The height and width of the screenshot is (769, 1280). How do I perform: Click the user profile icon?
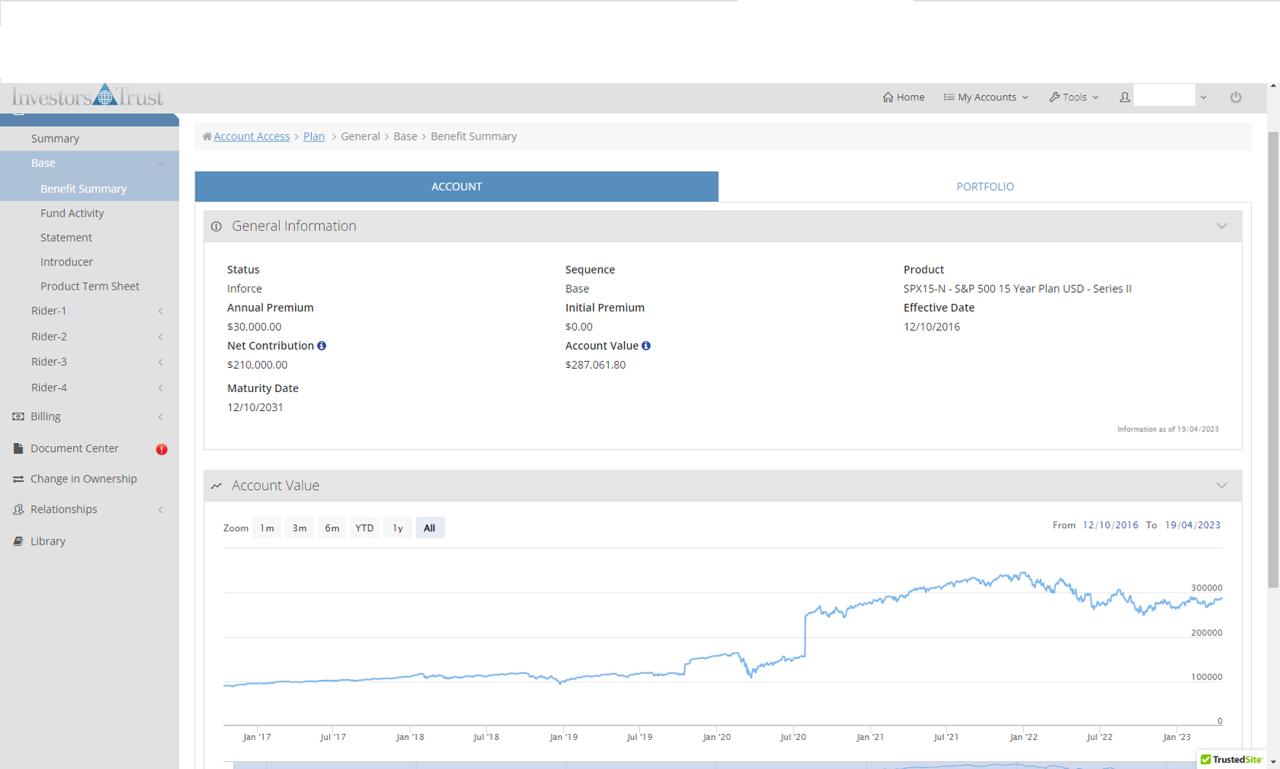coord(1125,97)
